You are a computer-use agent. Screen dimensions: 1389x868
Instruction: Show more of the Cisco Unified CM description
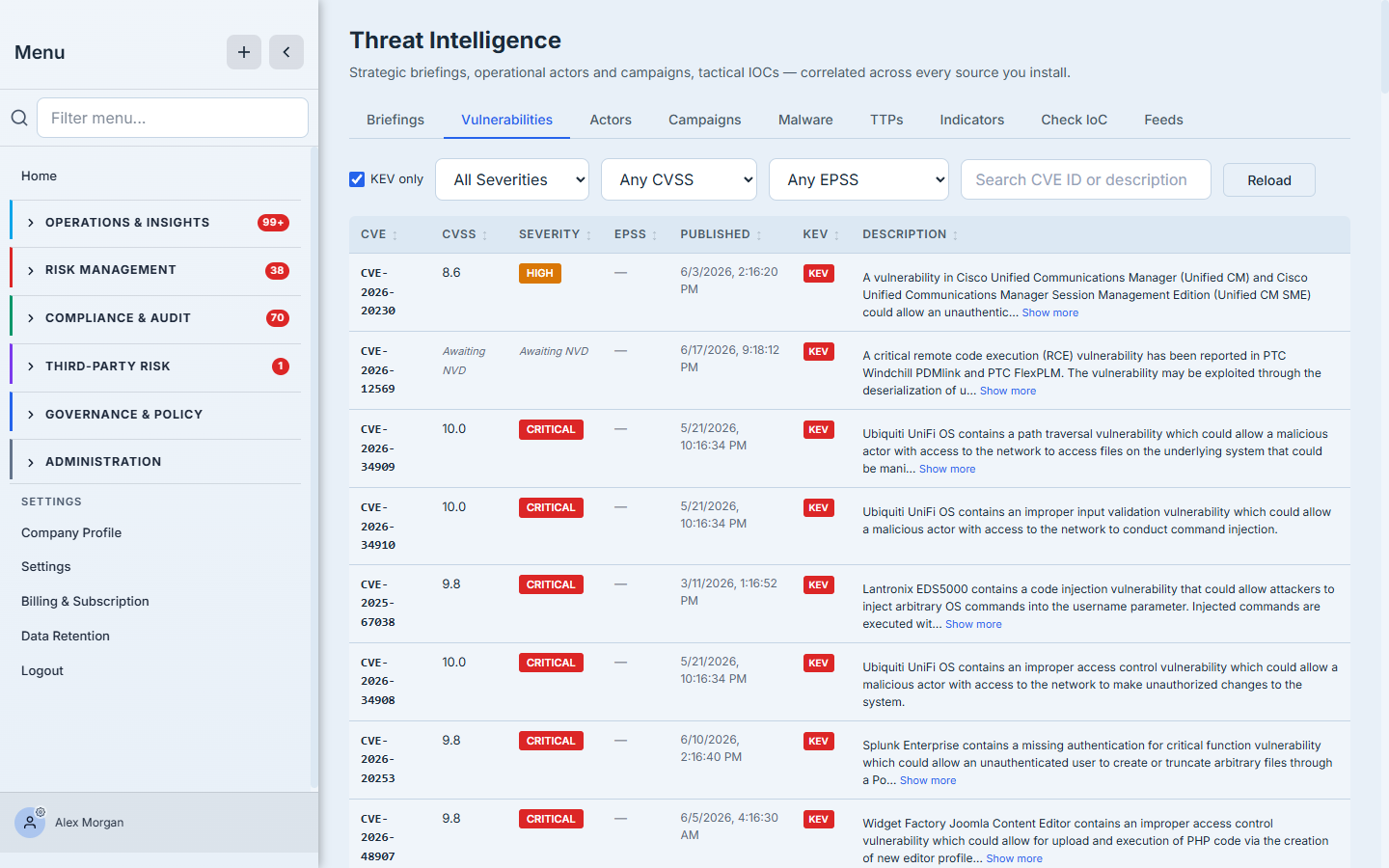click(x=1050, y=312)
